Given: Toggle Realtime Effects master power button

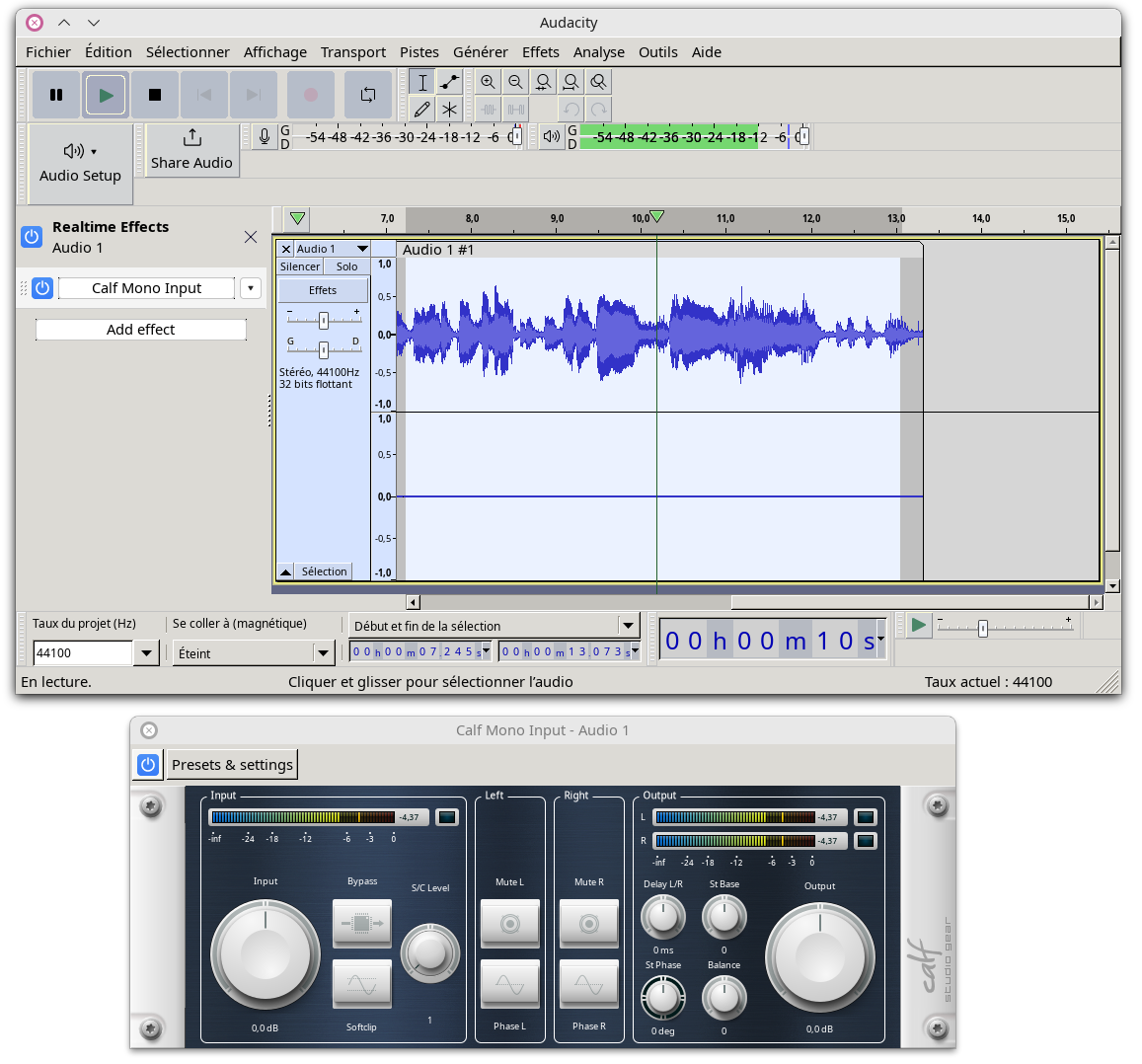Looking at the screenshot, I should tap(32, 237).
